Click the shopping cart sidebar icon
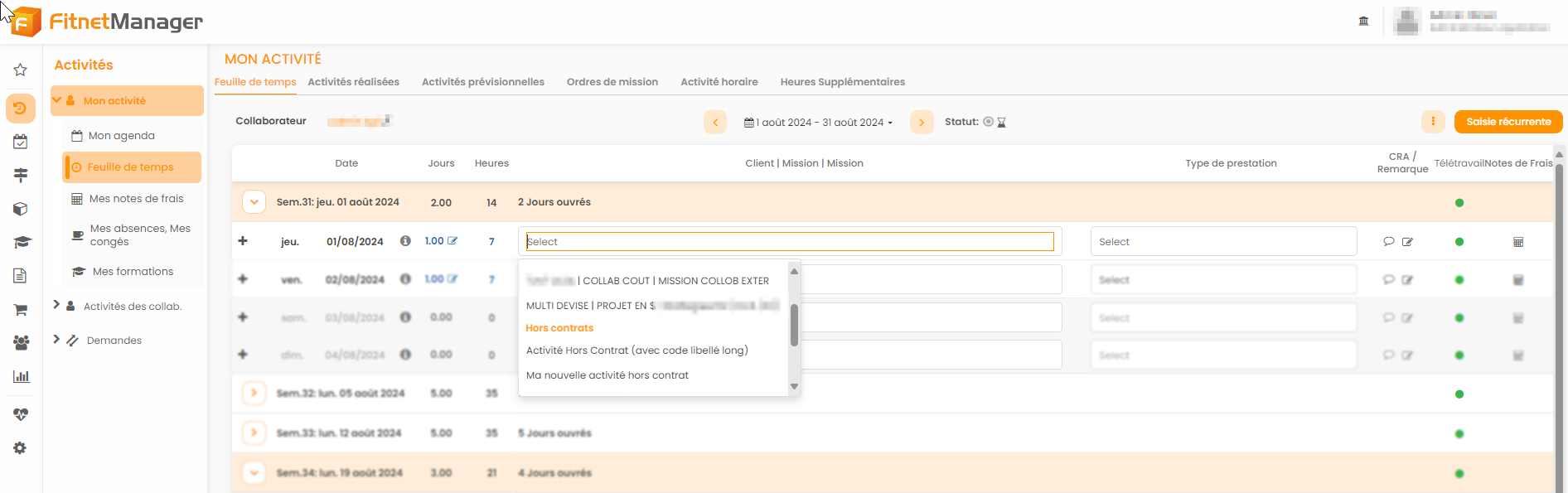This screenshot has width=1568, height=493. 21,310
